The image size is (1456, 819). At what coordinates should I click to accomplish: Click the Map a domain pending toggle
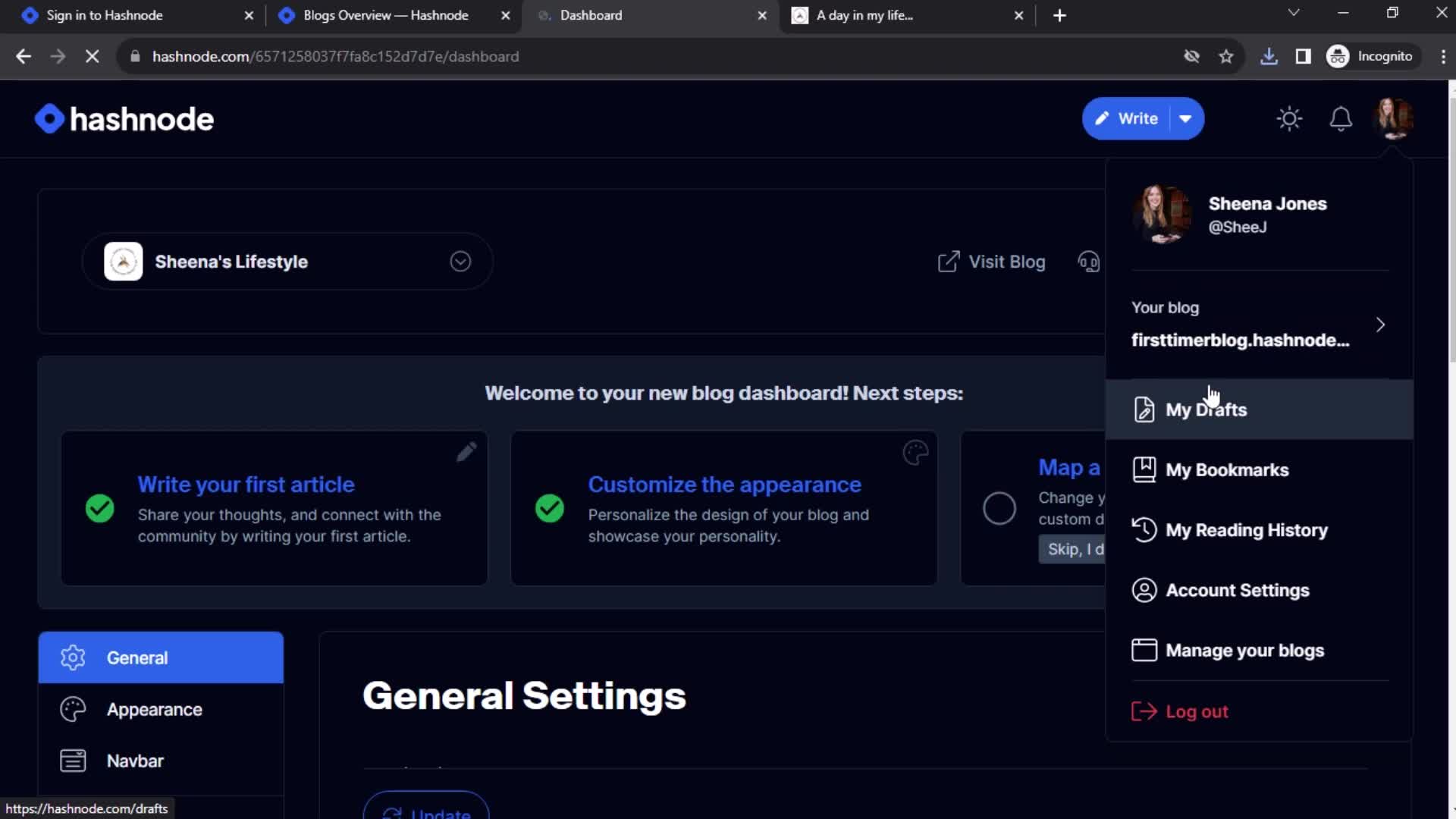click(x=999, y=508)
